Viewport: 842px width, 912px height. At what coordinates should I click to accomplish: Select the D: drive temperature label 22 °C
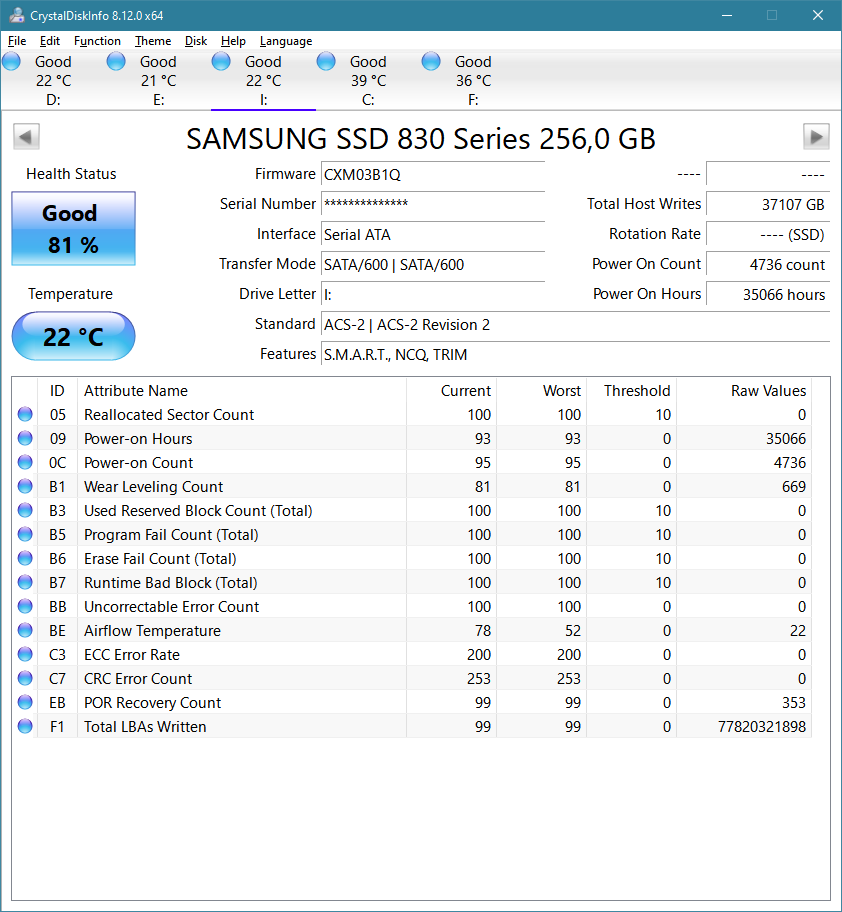click(53, 81)
